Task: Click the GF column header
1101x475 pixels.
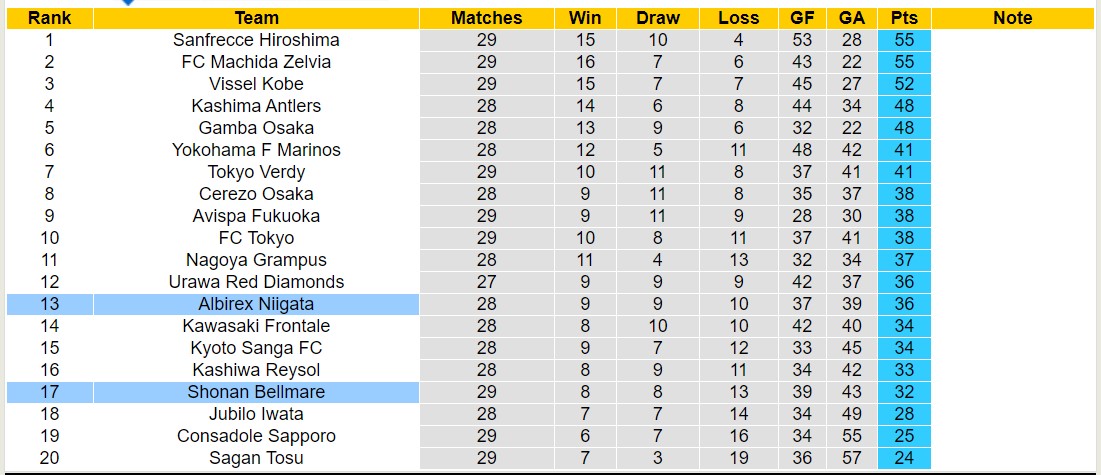Action: tap(802, 18)
